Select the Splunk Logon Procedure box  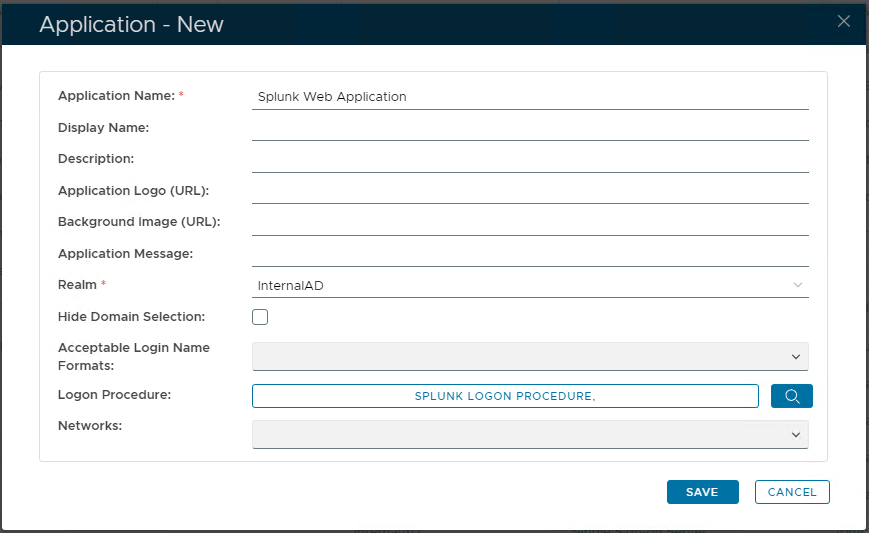(505, 396)
